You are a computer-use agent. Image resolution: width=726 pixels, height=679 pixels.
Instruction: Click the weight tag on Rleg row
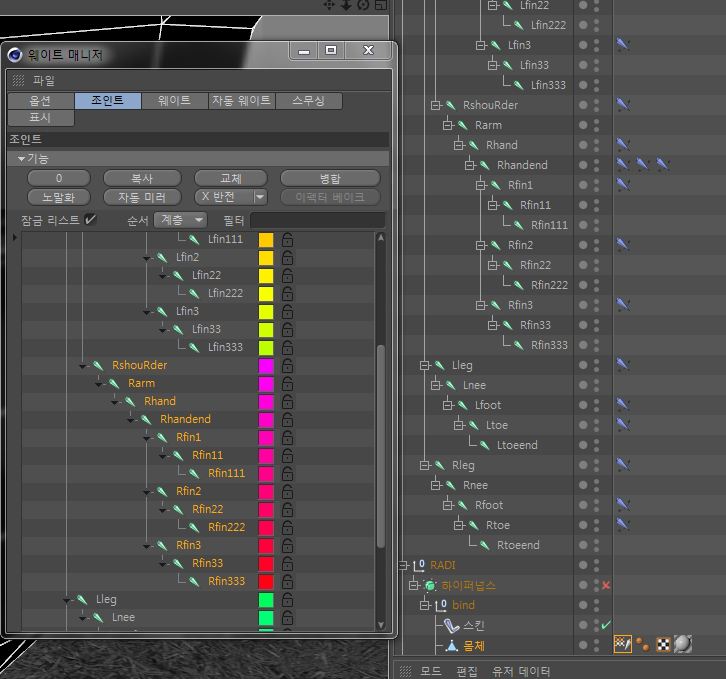tap(623, 465)
